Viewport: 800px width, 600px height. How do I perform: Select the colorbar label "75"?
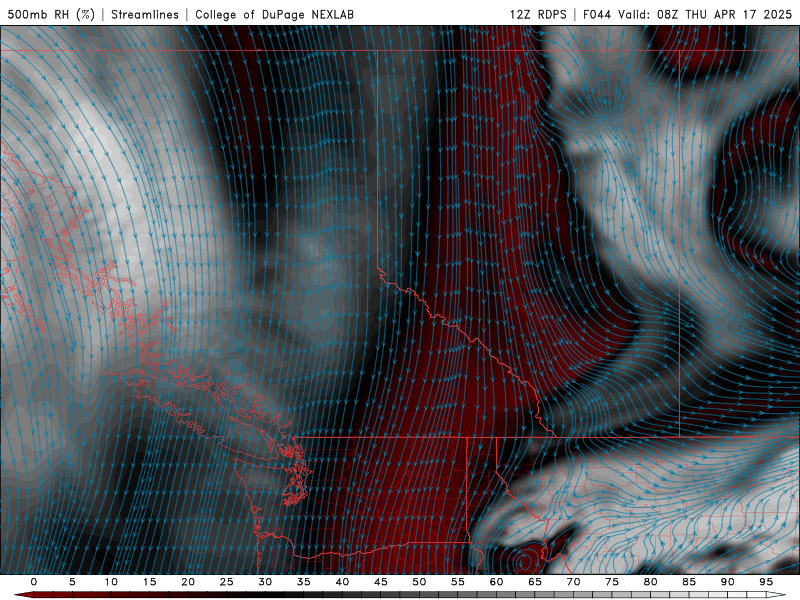(611, 582)
